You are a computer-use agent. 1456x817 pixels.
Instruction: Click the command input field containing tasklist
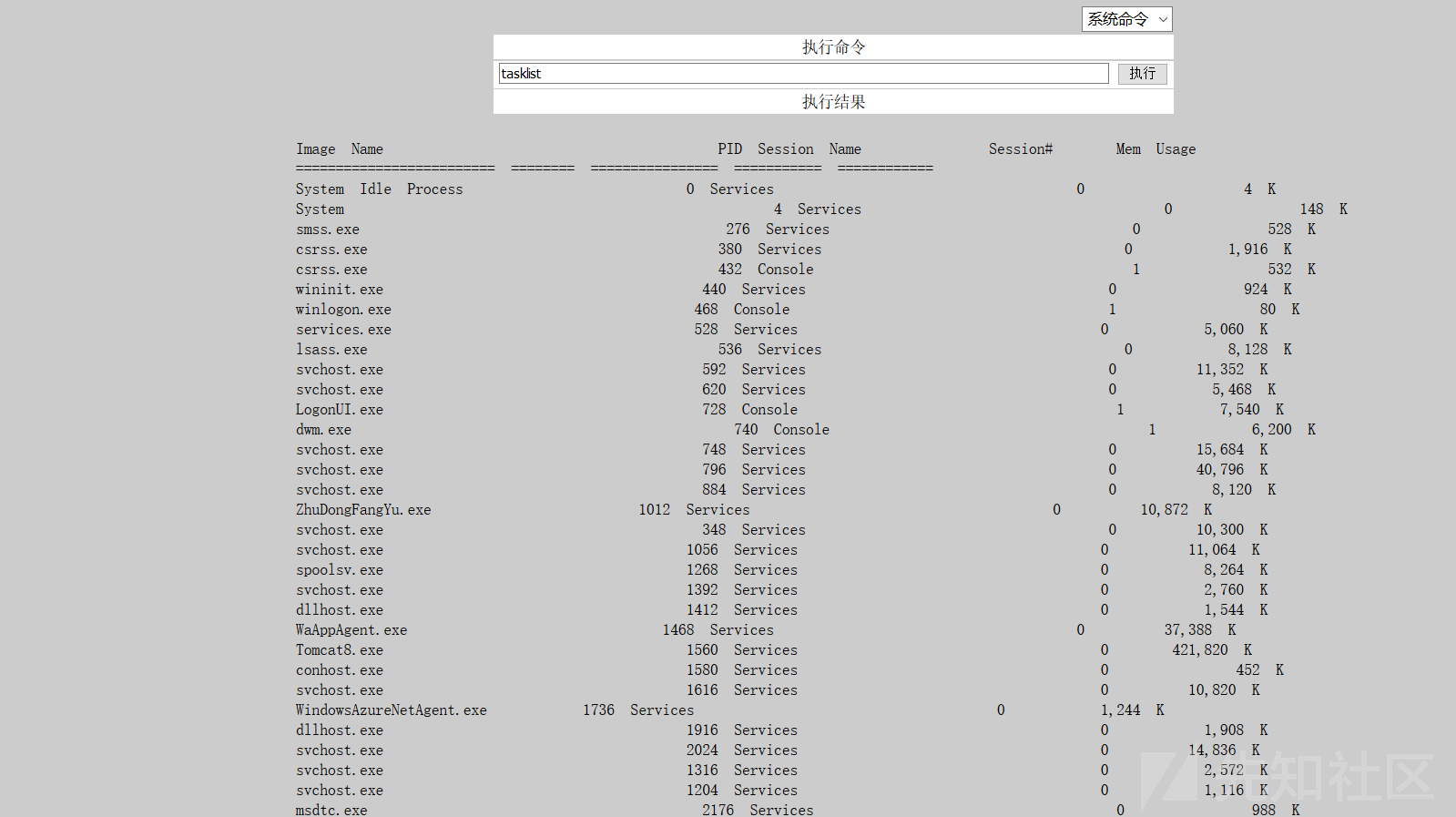click(x=803, y=74)
